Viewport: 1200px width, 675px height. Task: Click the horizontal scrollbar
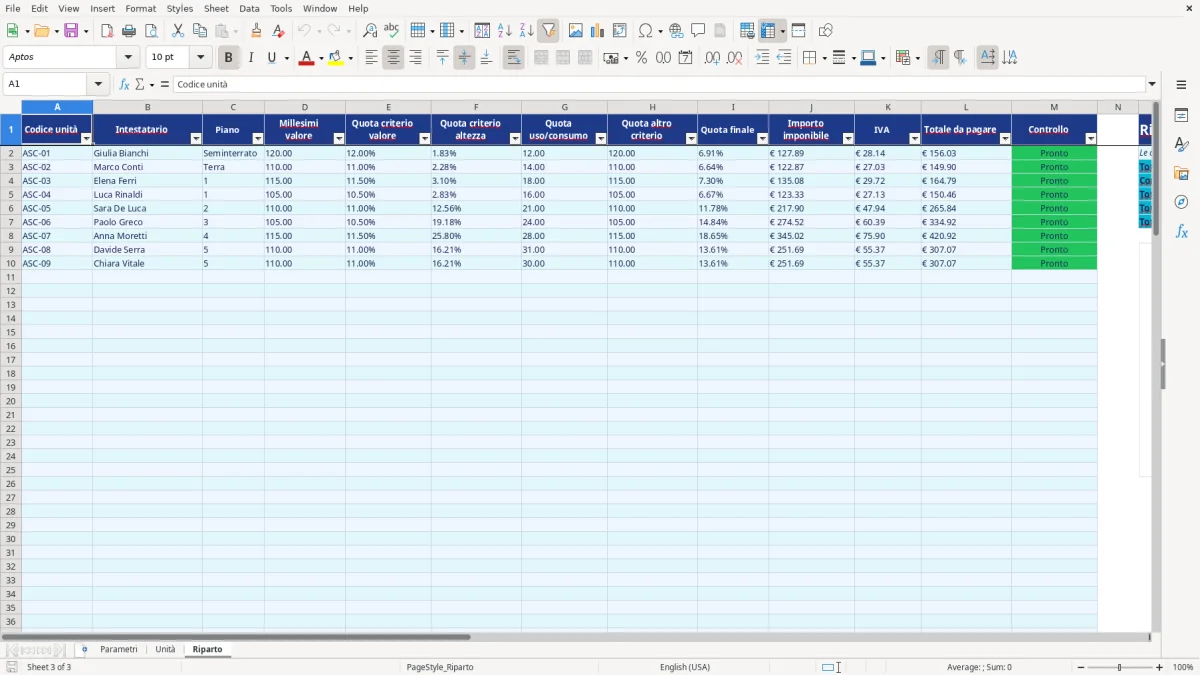point(236,637)
